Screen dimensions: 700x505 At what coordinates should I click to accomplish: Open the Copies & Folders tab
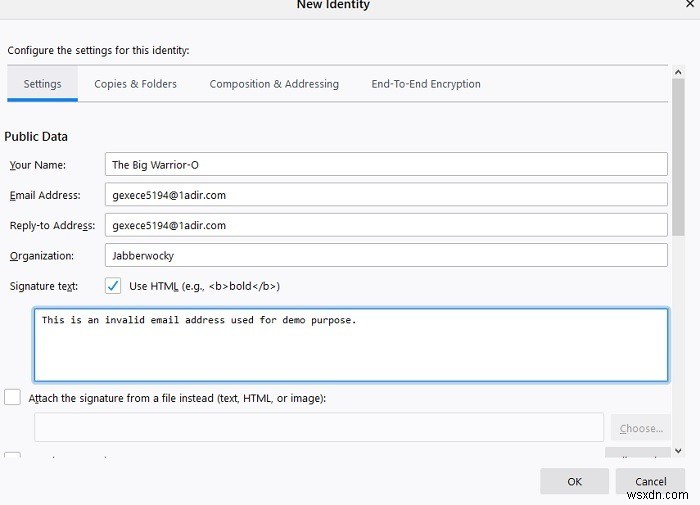click(x=135, y=84)
